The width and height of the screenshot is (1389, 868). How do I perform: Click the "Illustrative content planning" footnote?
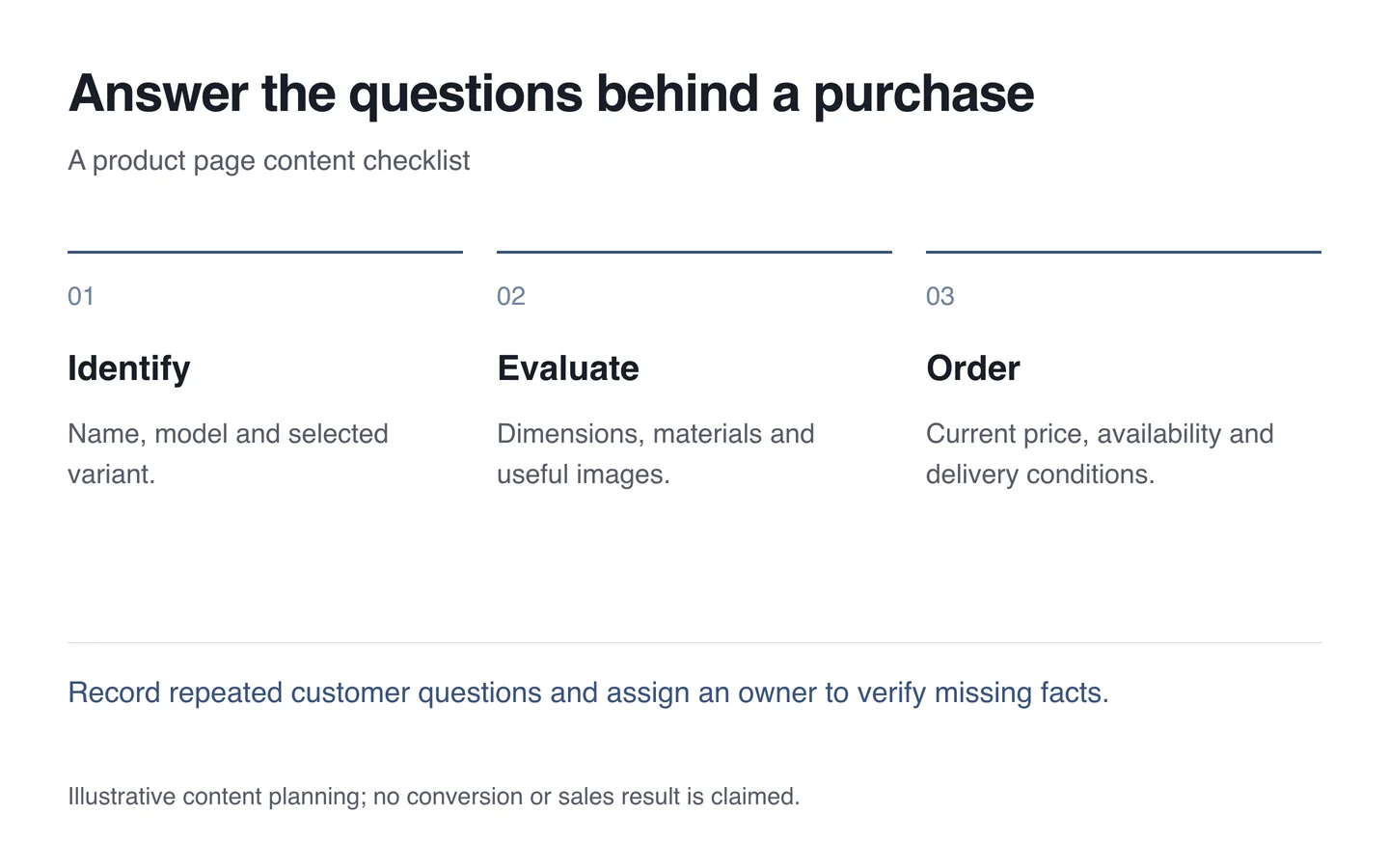coord(434,797)
